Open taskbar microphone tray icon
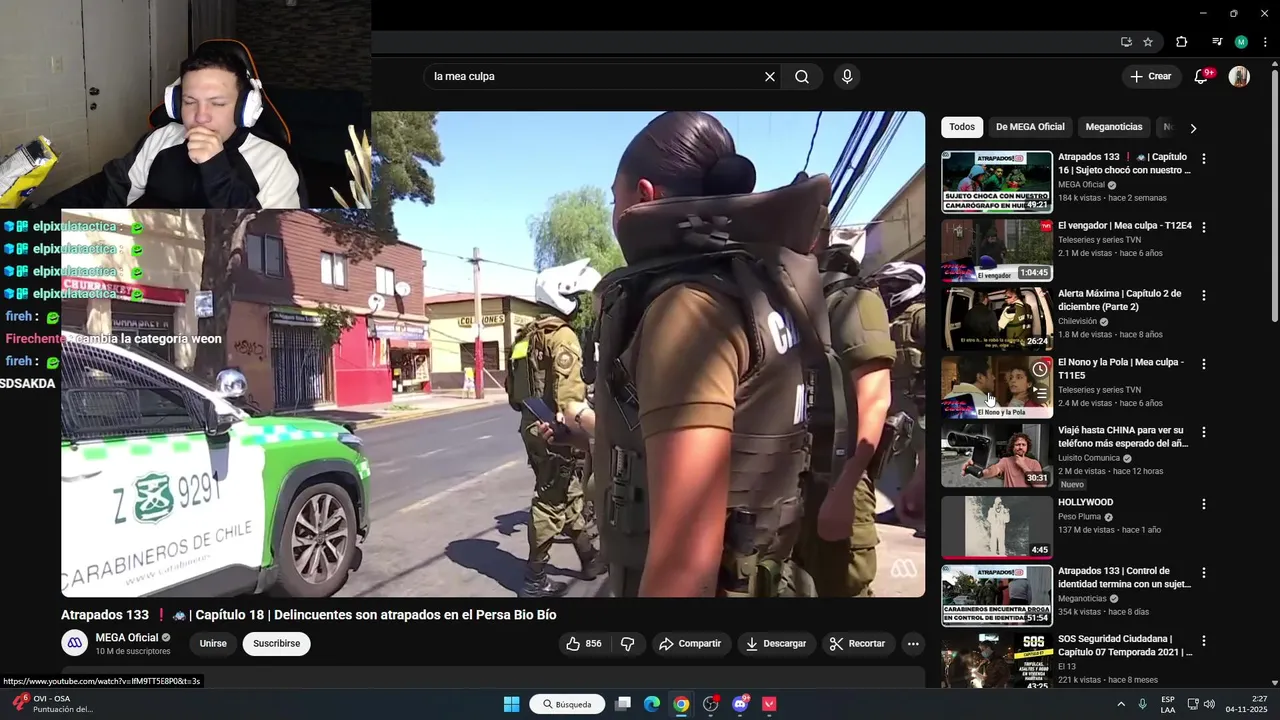1280x720 pixels. [1142, 704]
